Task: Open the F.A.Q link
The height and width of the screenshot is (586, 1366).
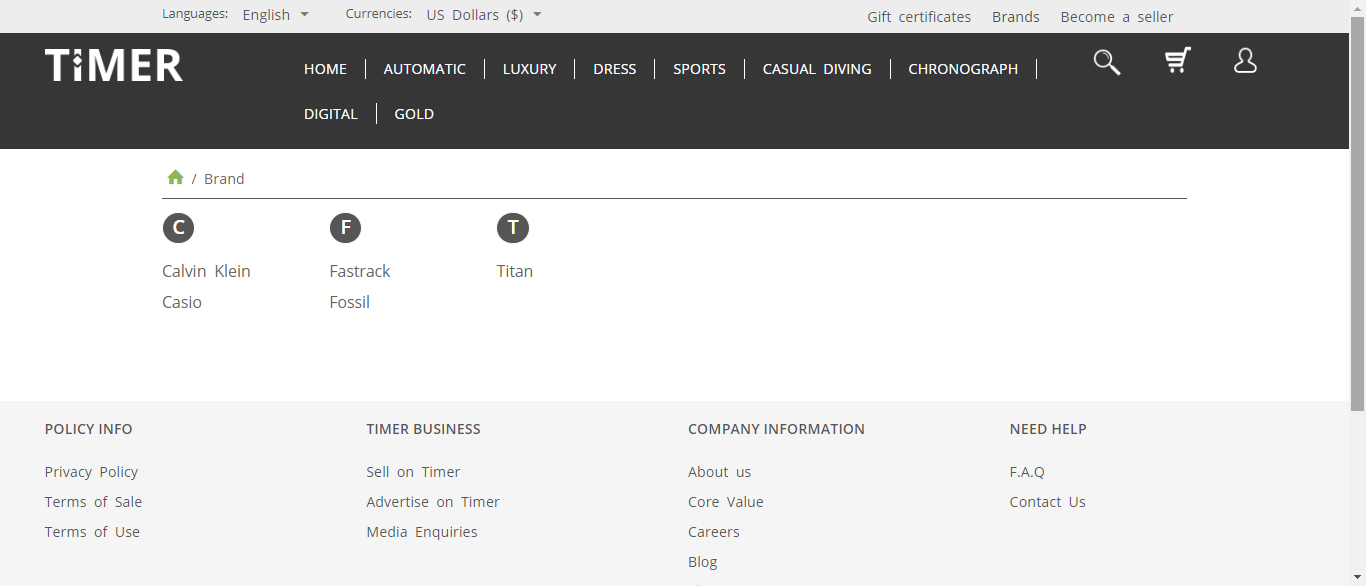Action: pos(1027,472)
